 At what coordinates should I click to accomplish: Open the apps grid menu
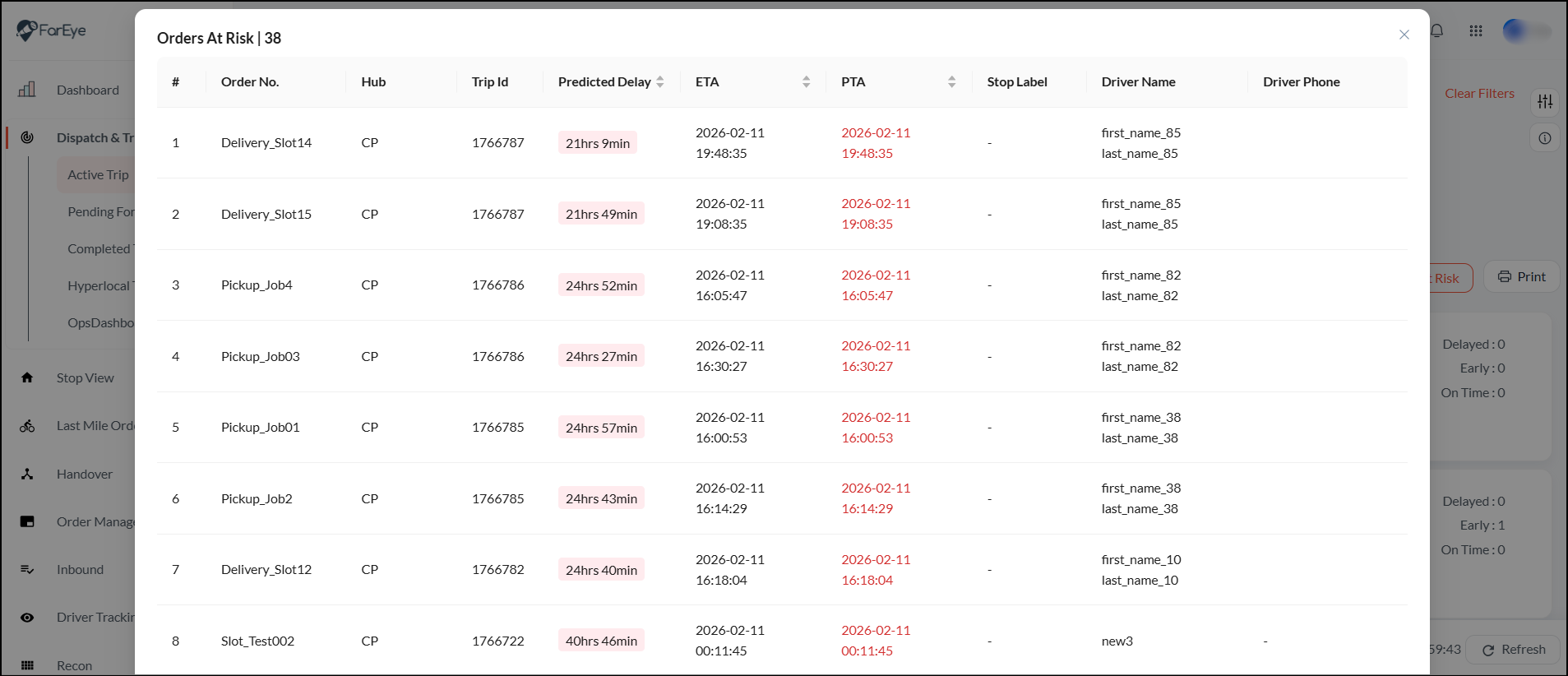pos(1476,31)
